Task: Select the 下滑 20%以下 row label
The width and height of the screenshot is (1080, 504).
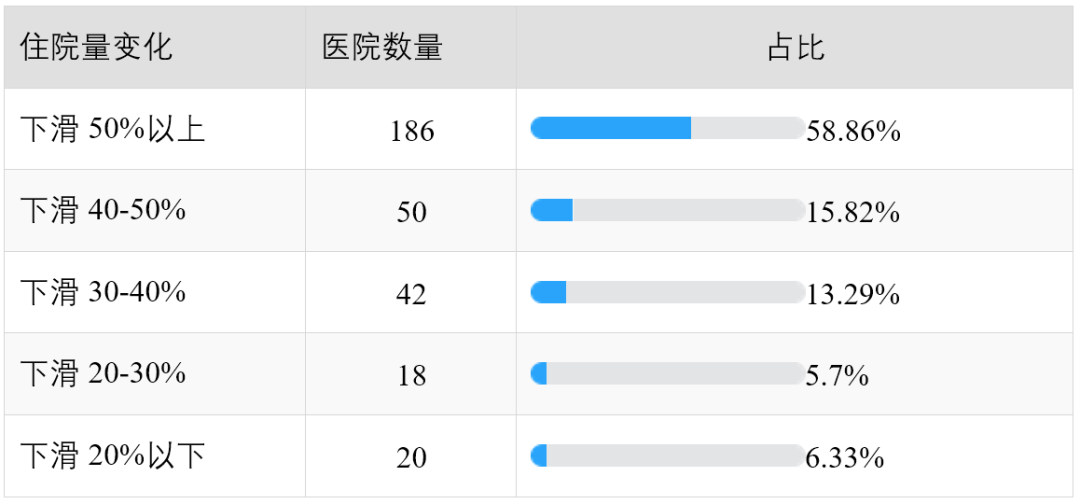Action: (x=113, y=456)
